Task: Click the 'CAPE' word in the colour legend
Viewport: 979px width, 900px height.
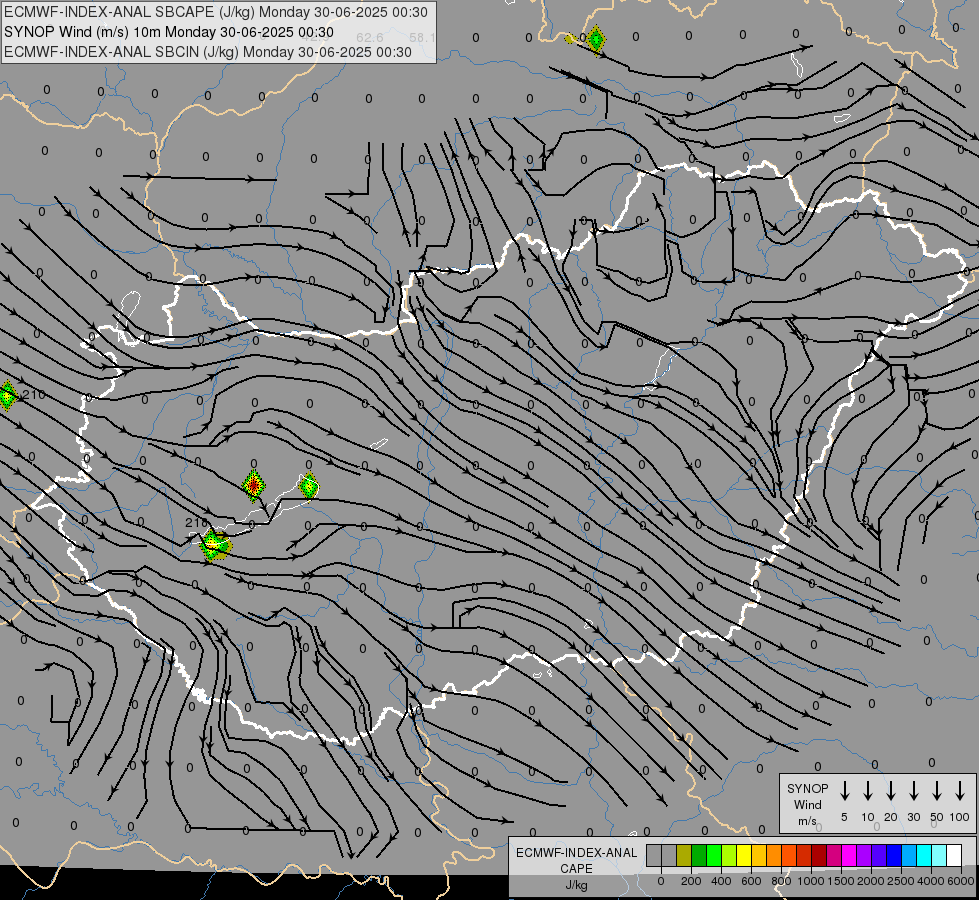Action: pos(576,869)
